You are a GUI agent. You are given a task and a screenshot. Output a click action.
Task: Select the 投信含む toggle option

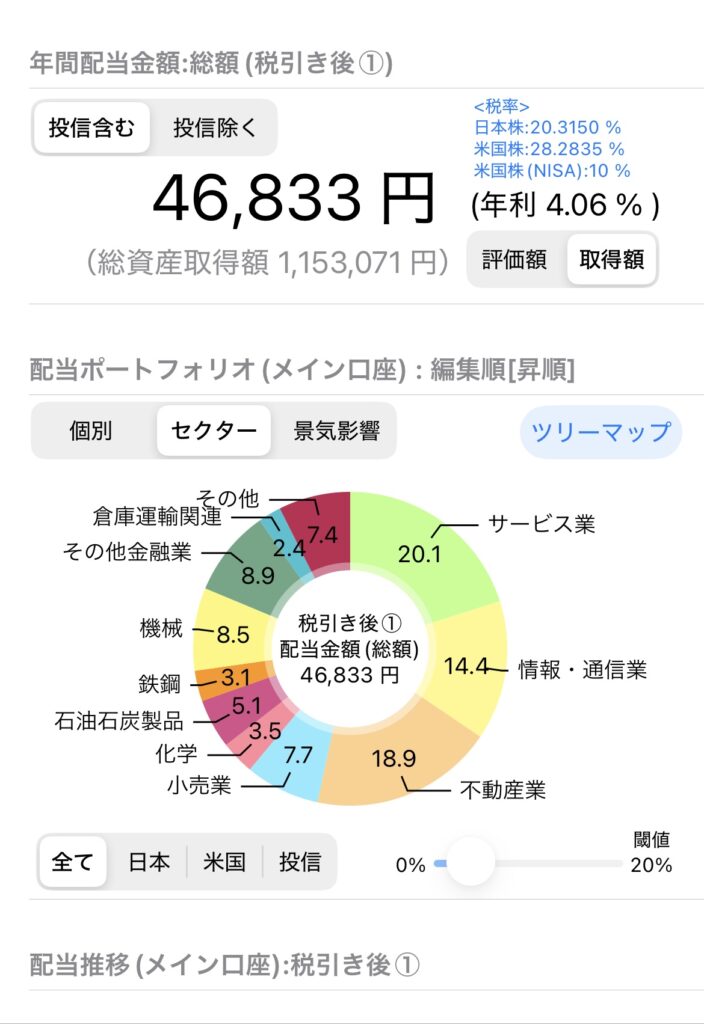click(91, 128)
